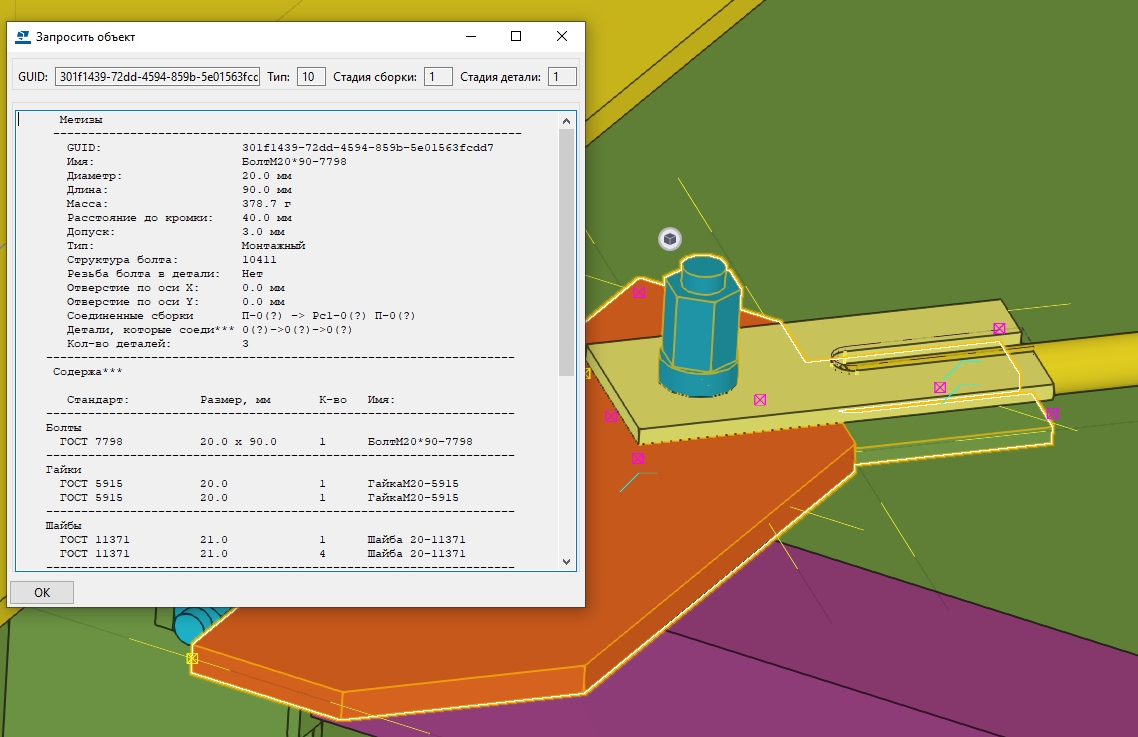Click the cube icon above the bolt
This screenshot has height=737, width=1138.
tap(669, 239)
